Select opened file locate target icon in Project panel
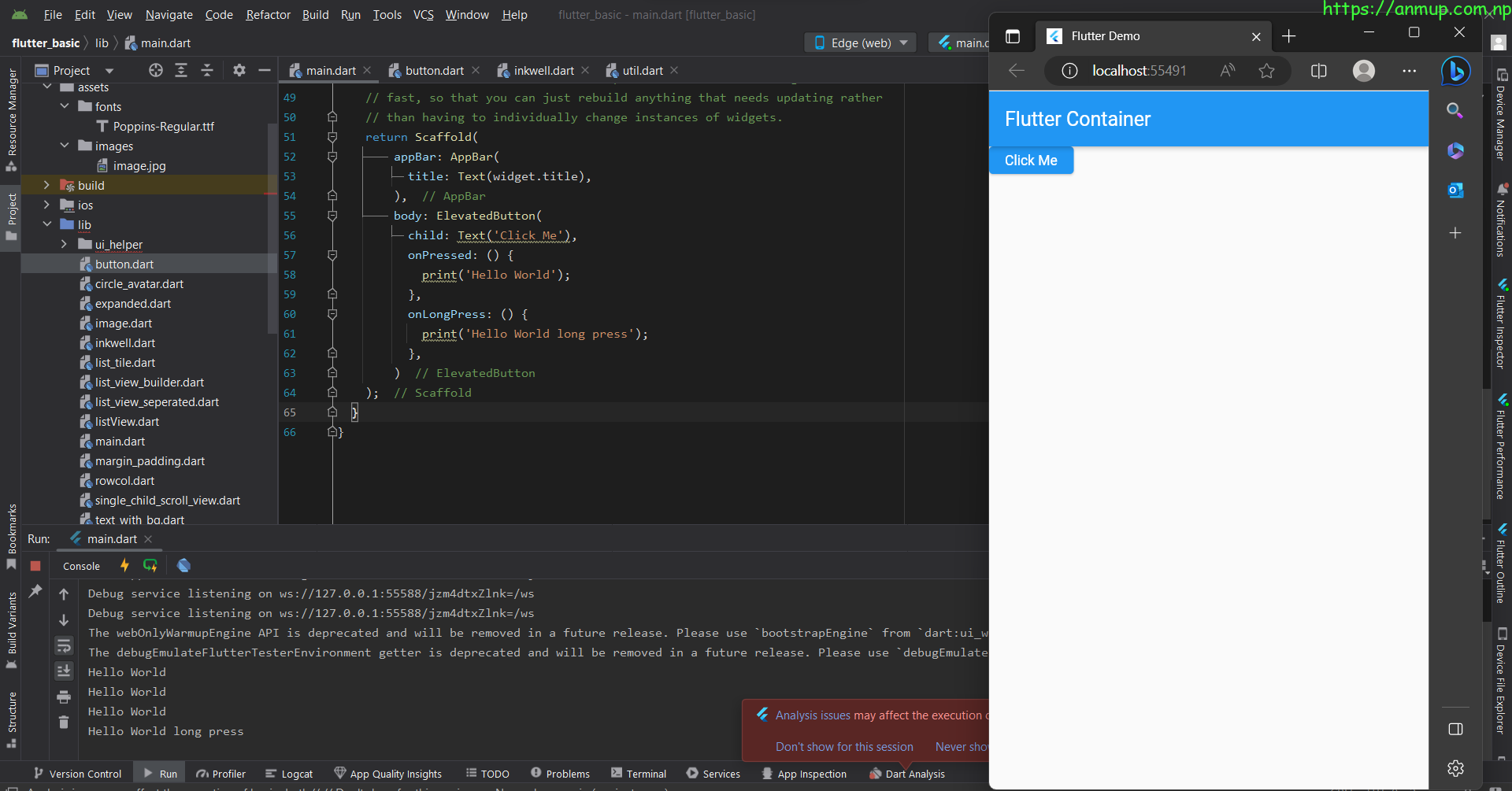Screen dimensions: 1512x791 [x=156, y=71]
